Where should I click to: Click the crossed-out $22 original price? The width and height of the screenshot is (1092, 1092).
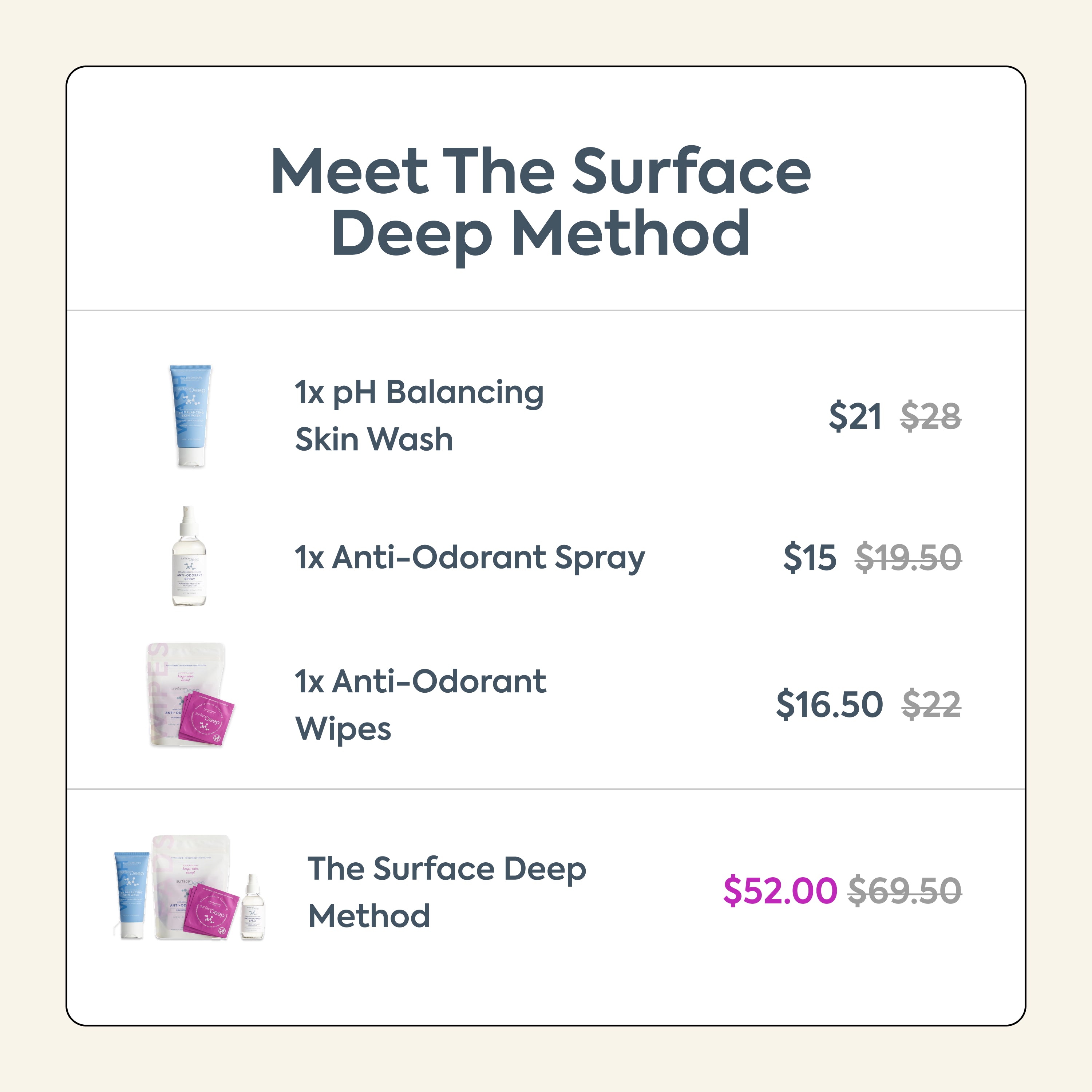931,705
